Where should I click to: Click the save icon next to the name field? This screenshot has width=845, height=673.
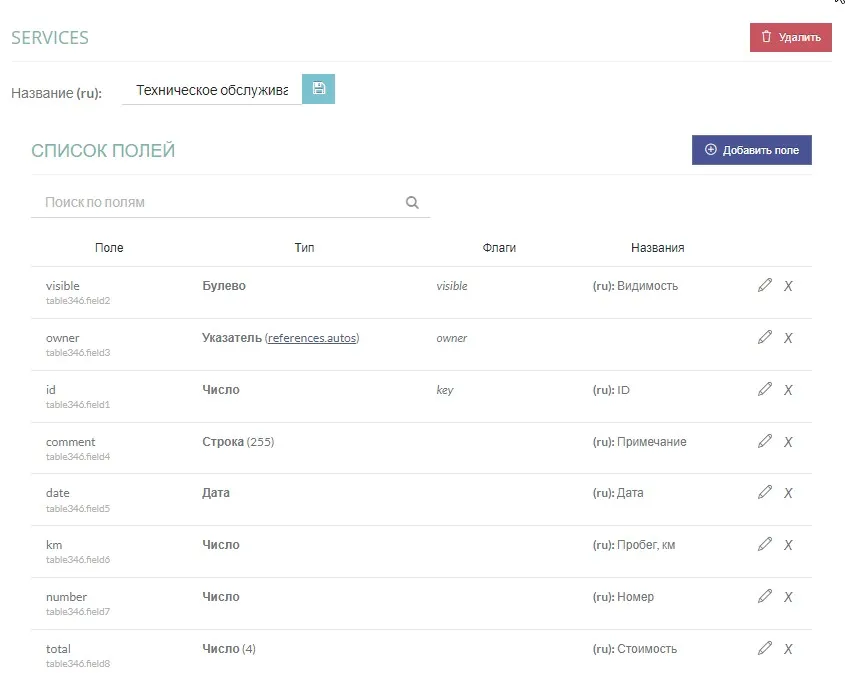(318, 89)
